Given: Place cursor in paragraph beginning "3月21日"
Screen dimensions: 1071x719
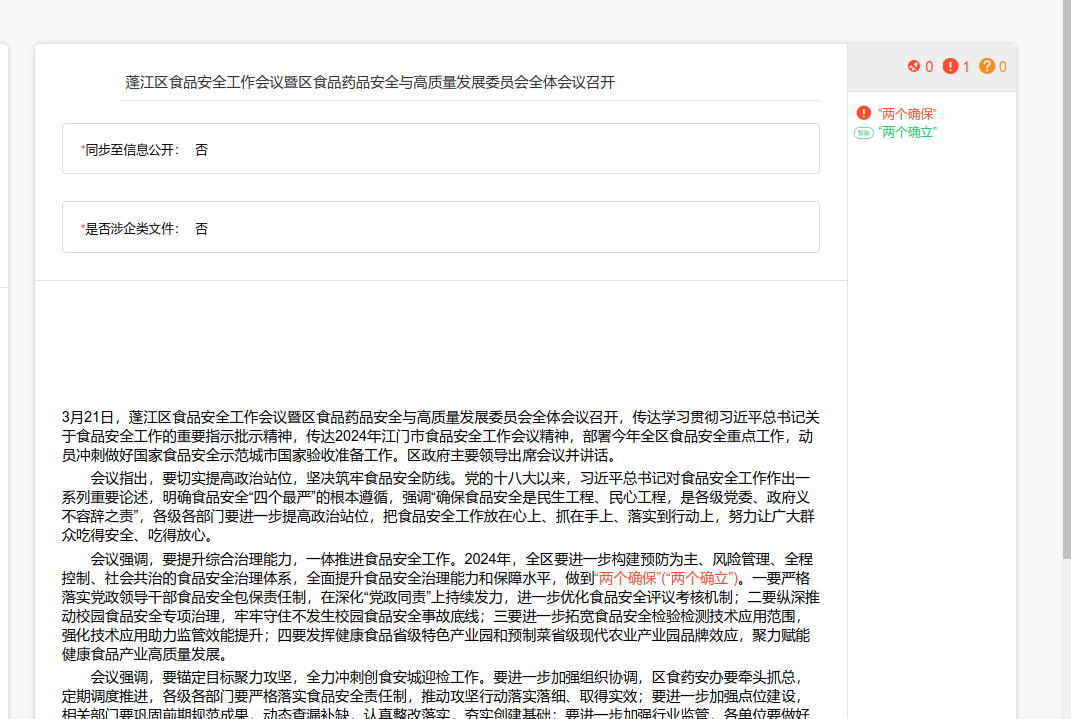Looking at the screenshot, I should (440, 435).
